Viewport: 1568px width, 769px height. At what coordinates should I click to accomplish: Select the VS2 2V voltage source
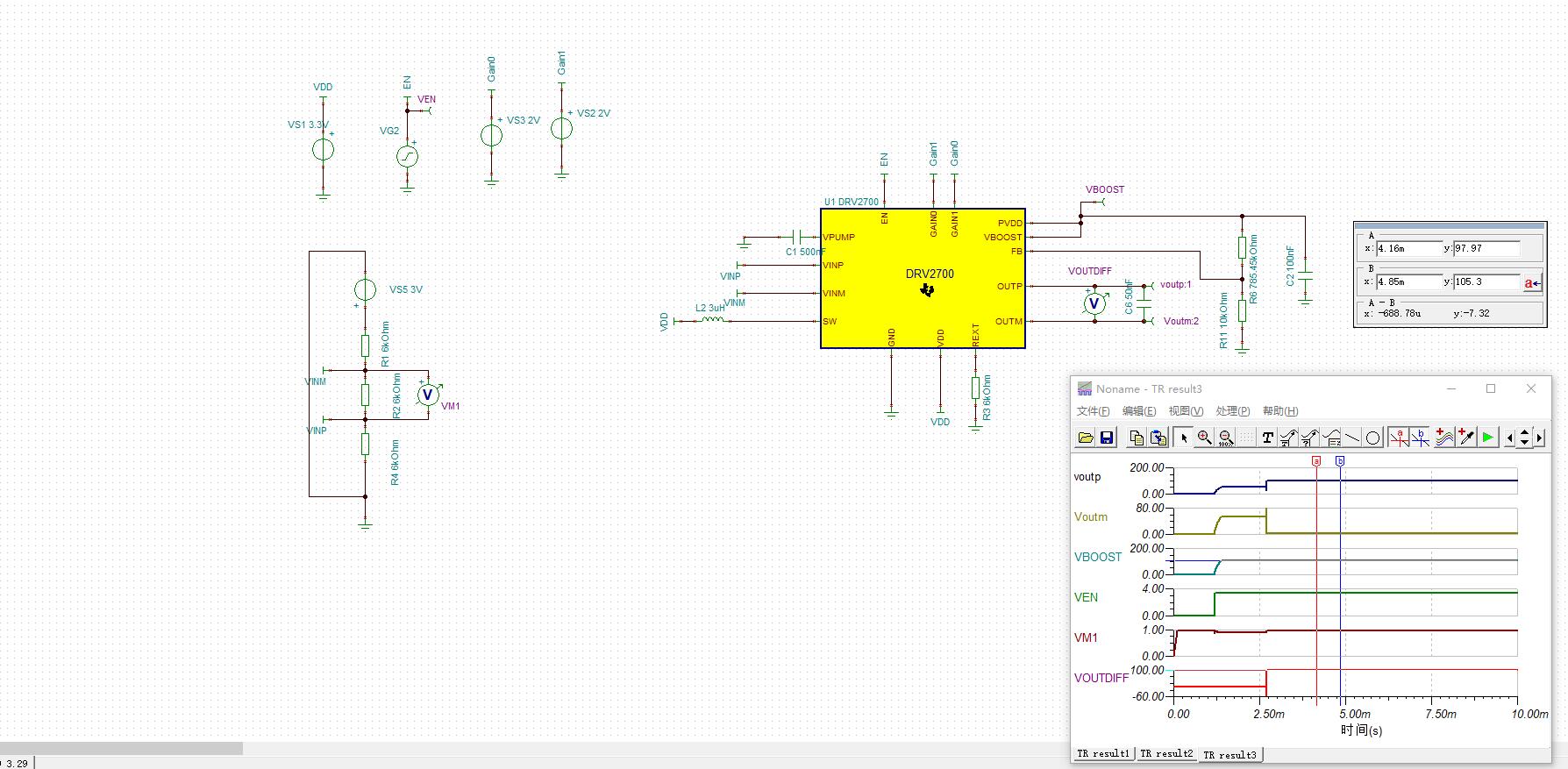[561, 129]
